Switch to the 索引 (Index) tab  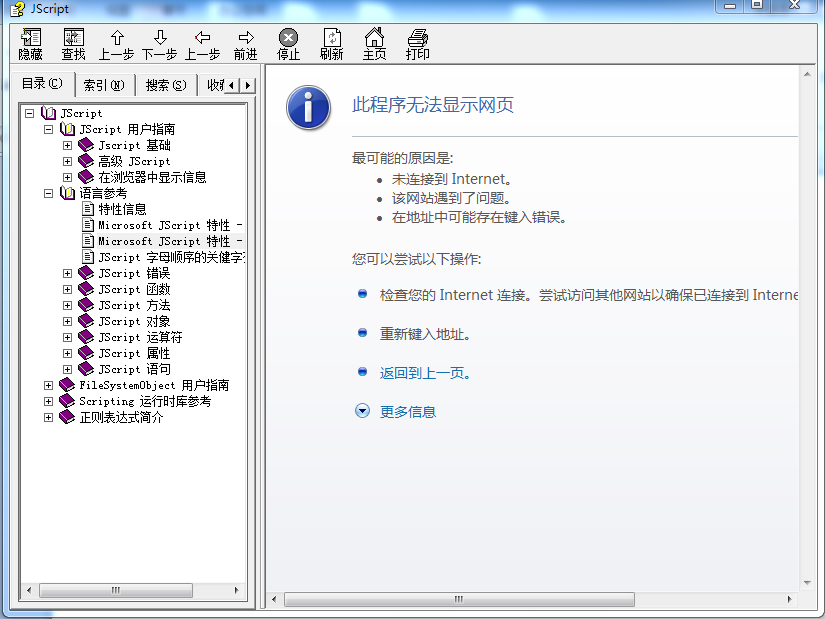104,85
